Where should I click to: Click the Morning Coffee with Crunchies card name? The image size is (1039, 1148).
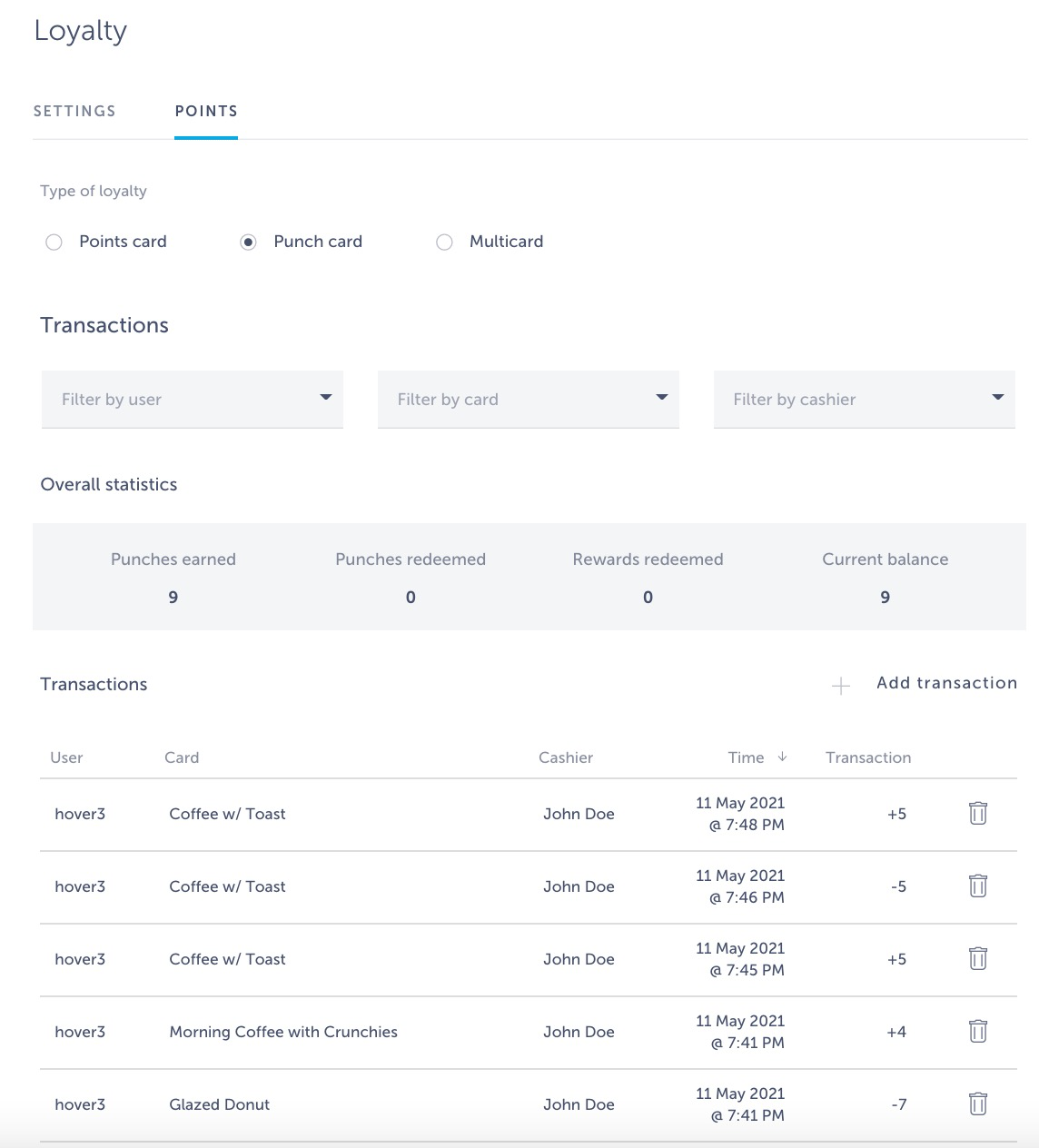click(x=283, y=1032)
